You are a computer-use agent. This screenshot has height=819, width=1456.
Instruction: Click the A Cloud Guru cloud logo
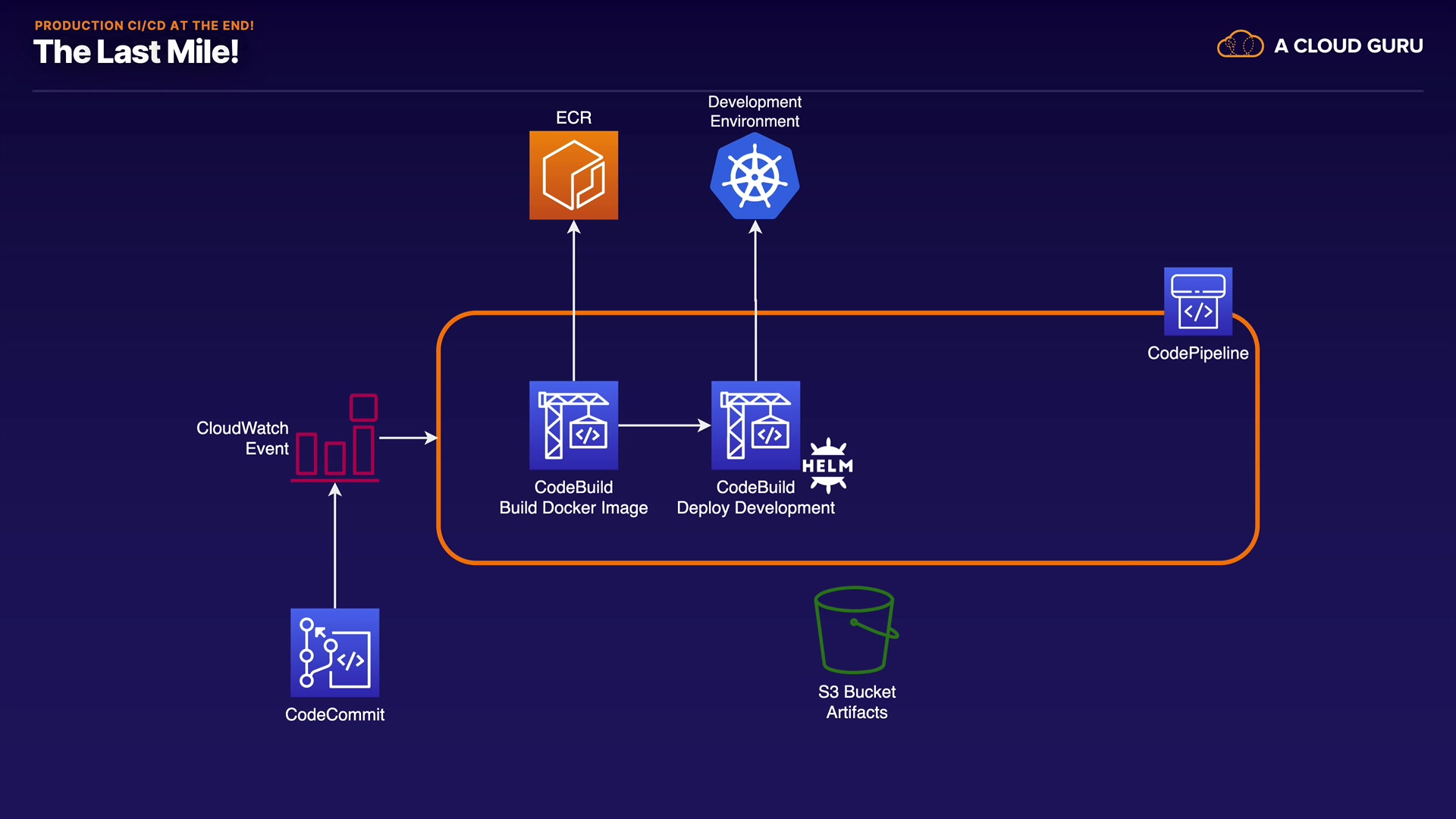point(1240,45)
